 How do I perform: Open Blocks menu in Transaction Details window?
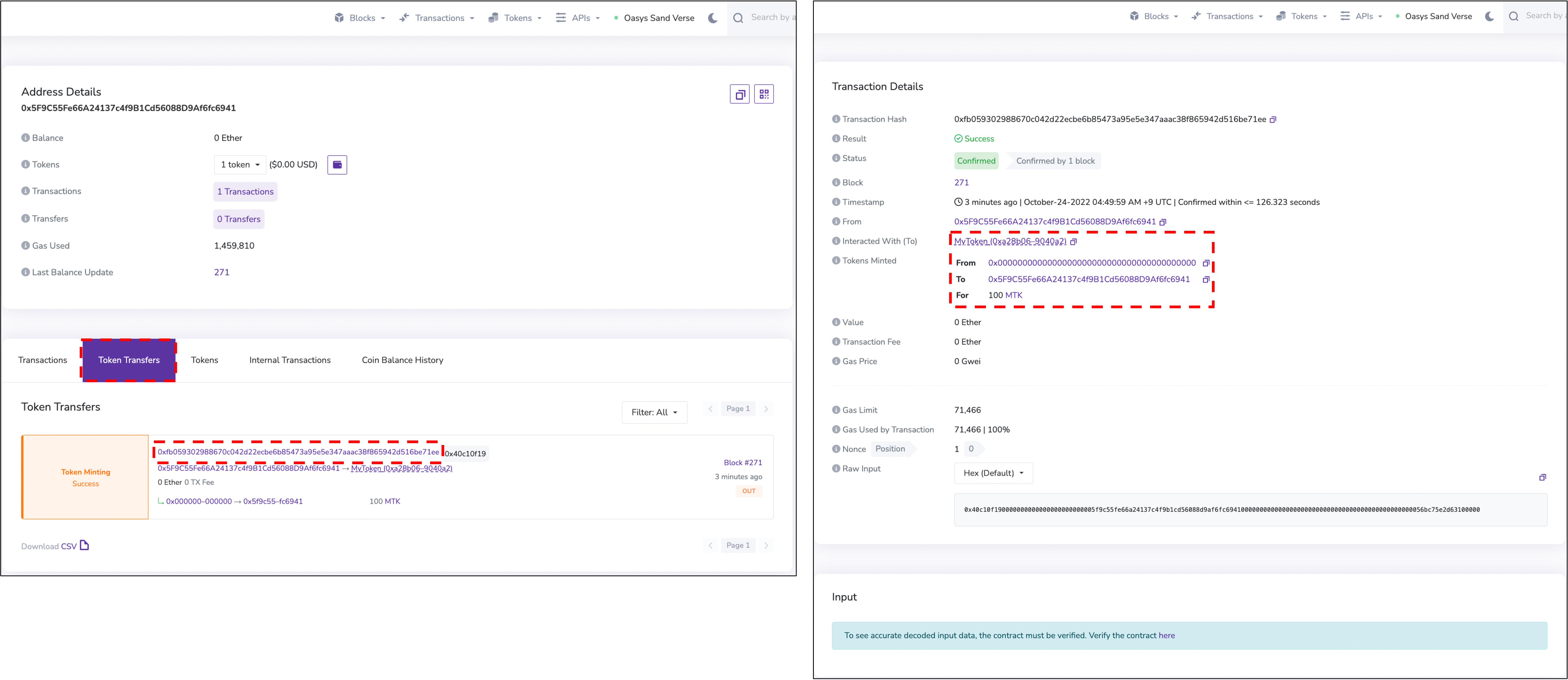click(x=1154, y=16)
